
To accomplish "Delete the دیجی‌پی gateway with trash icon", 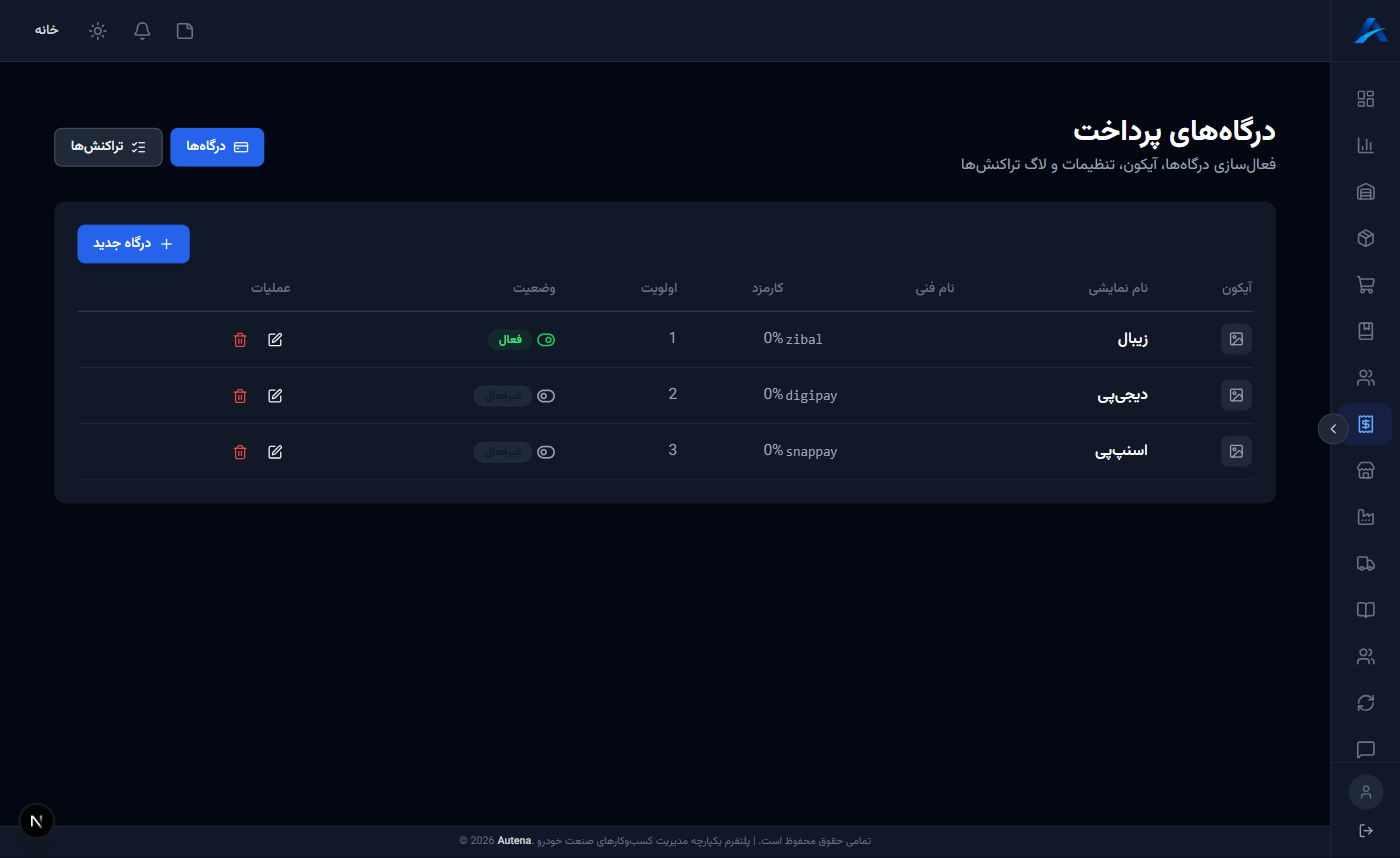I will 240,396.
